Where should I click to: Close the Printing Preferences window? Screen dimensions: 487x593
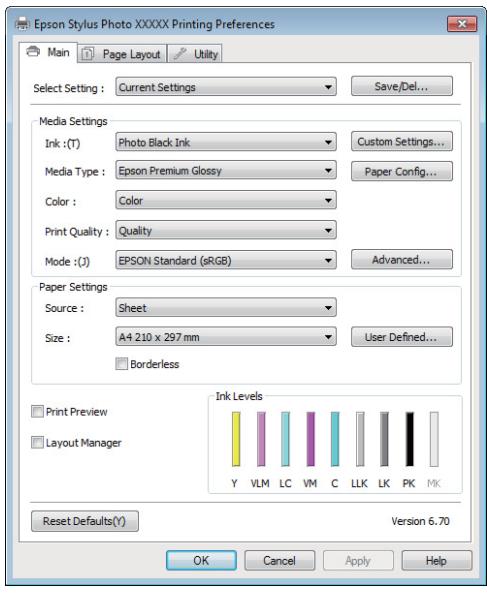point(462,24)
